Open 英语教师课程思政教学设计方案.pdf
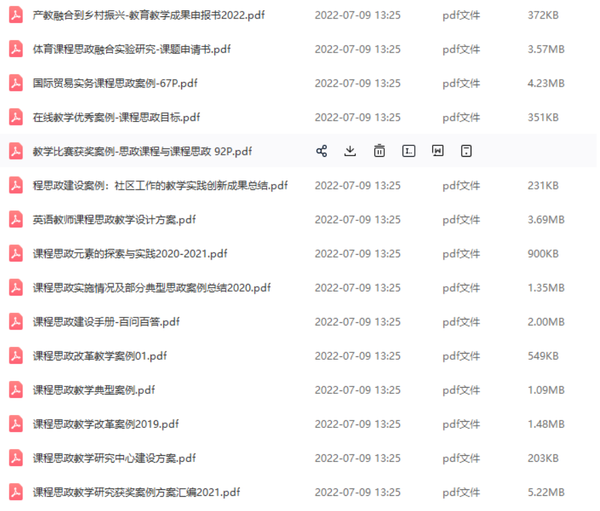The image size is (600, 511). (114, 219)
